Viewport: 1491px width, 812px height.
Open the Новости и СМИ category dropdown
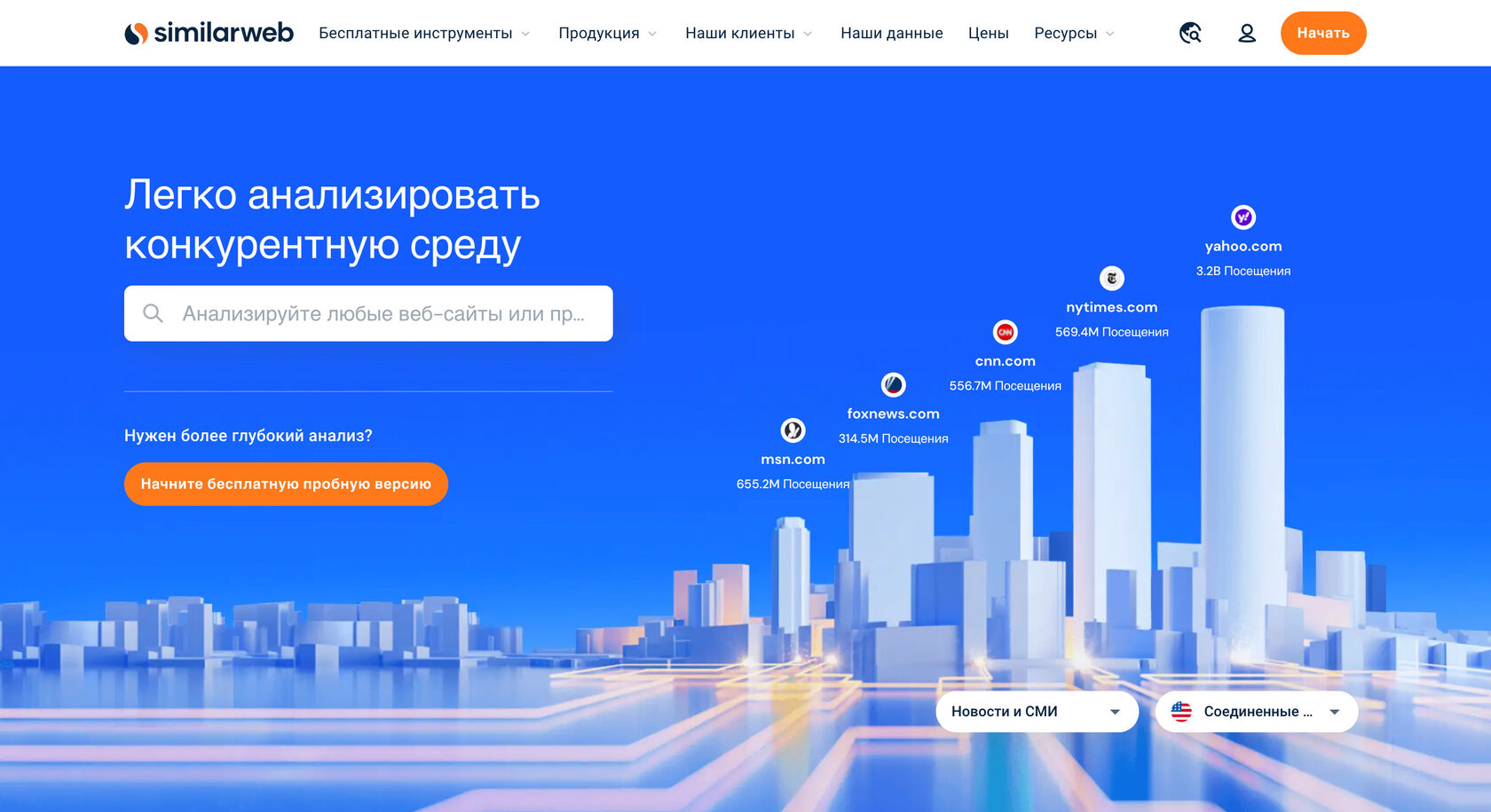pyautogui.click(x=1037, y=712)
